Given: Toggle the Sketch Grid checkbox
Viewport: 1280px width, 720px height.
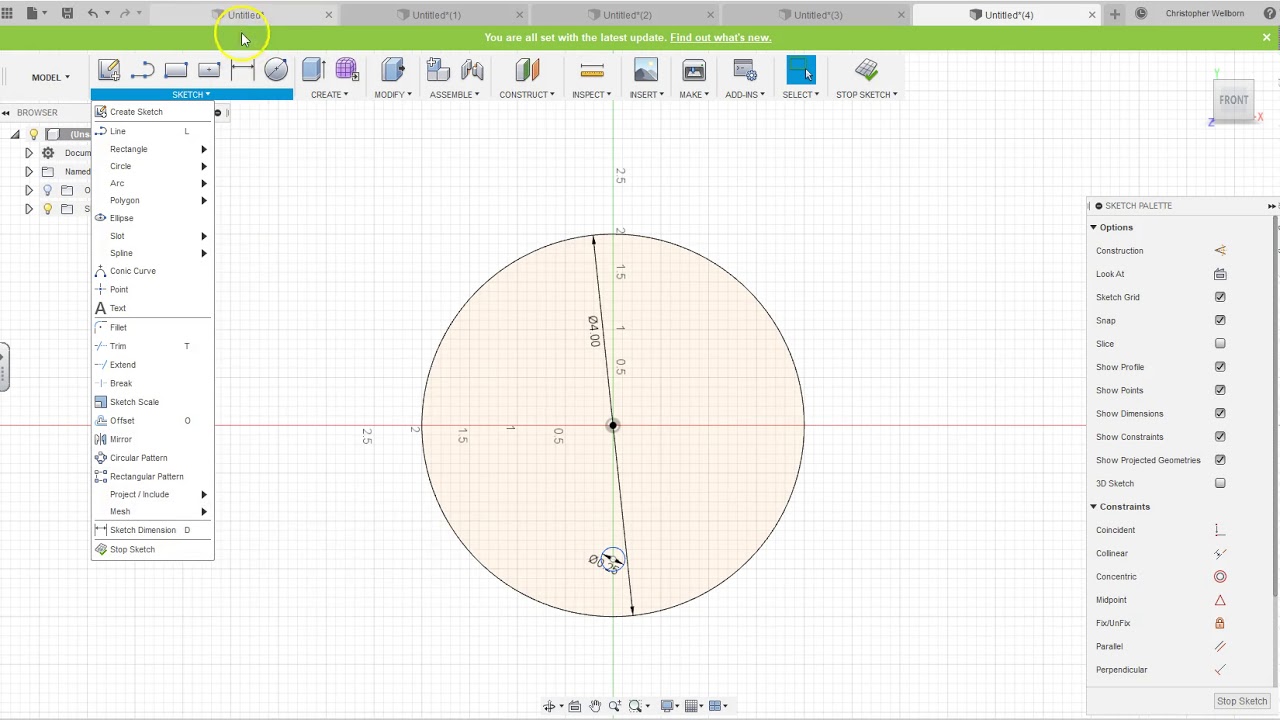Looking at the screenshot, I should pos(1220,297).
